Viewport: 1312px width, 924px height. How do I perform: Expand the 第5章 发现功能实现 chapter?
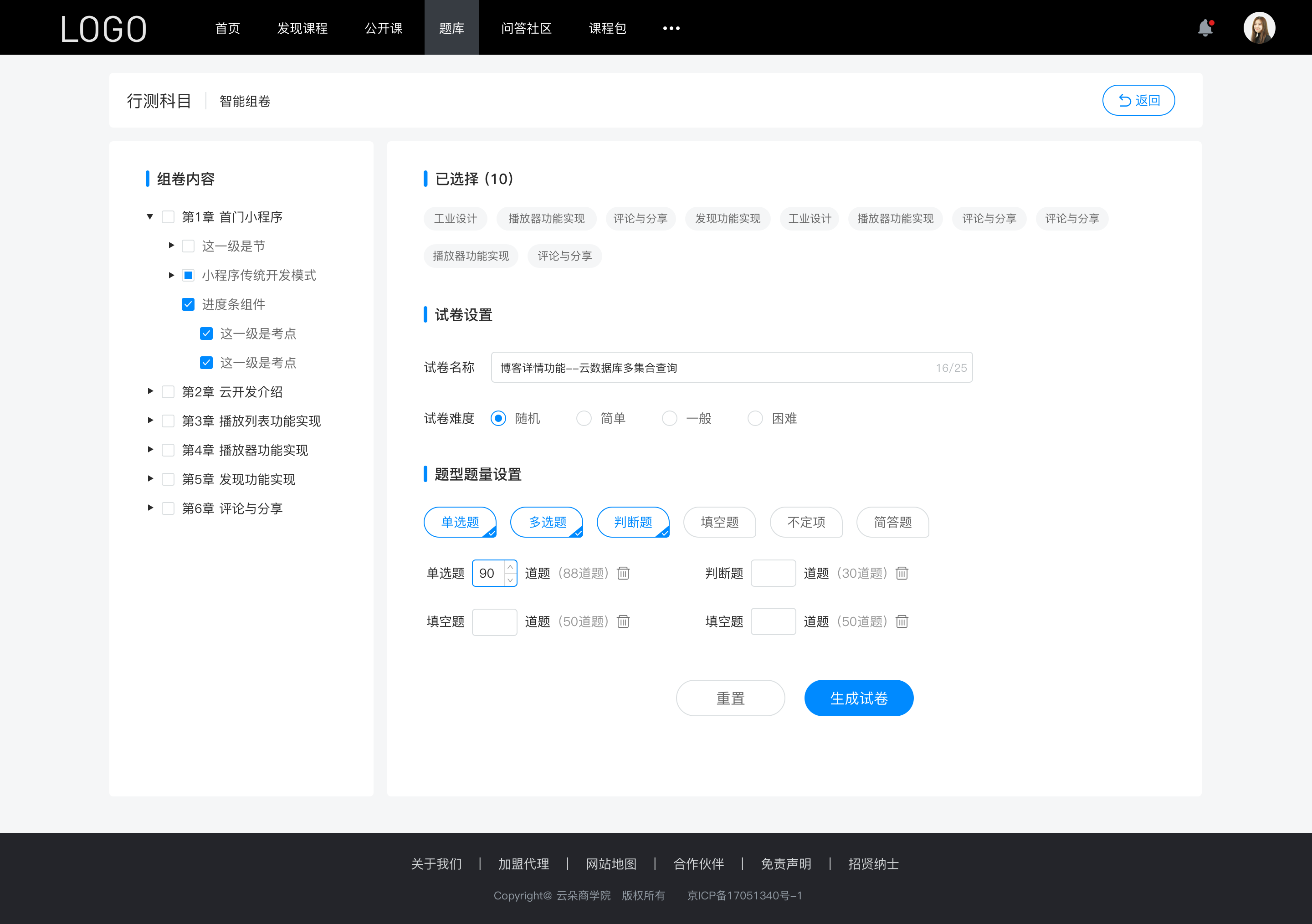click(147, 479)
